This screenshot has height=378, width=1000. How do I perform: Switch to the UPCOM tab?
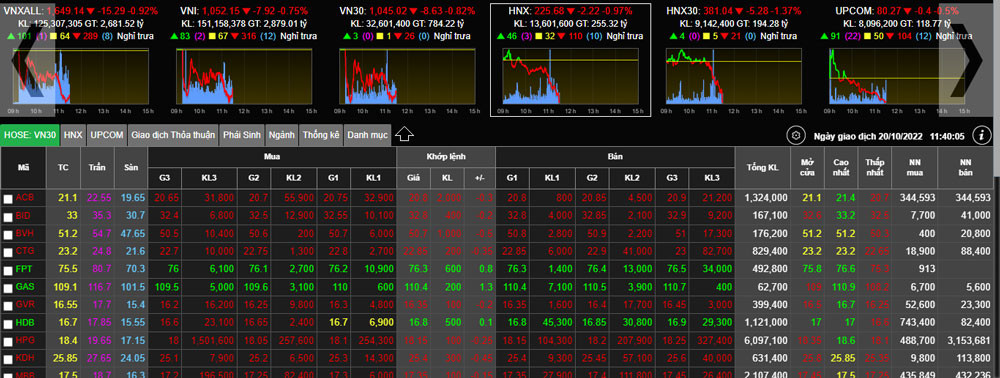pyautogui.click(x=107, y=135)
